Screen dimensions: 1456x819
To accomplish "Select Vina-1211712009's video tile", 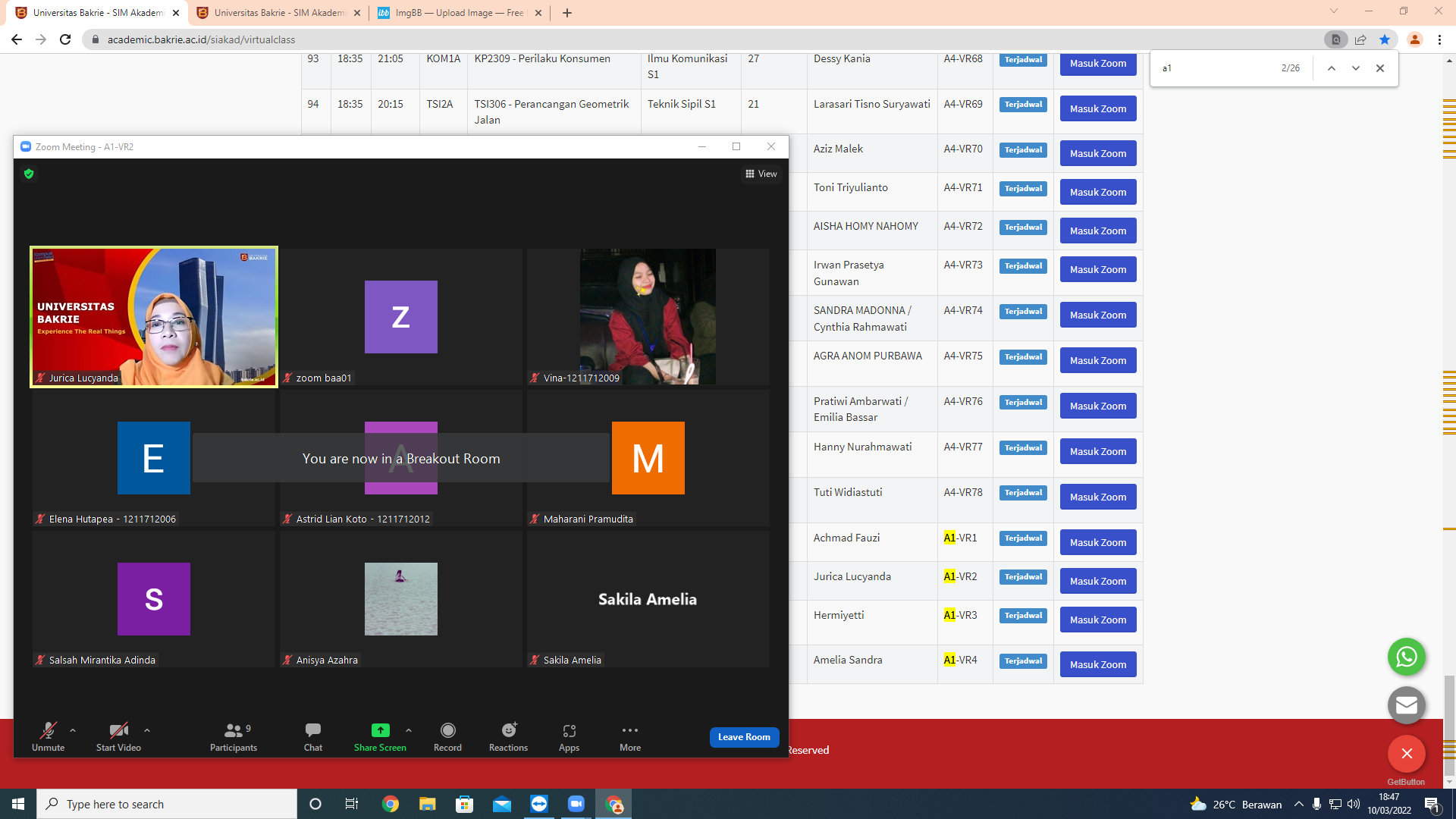I will click(x=648, y=317).
